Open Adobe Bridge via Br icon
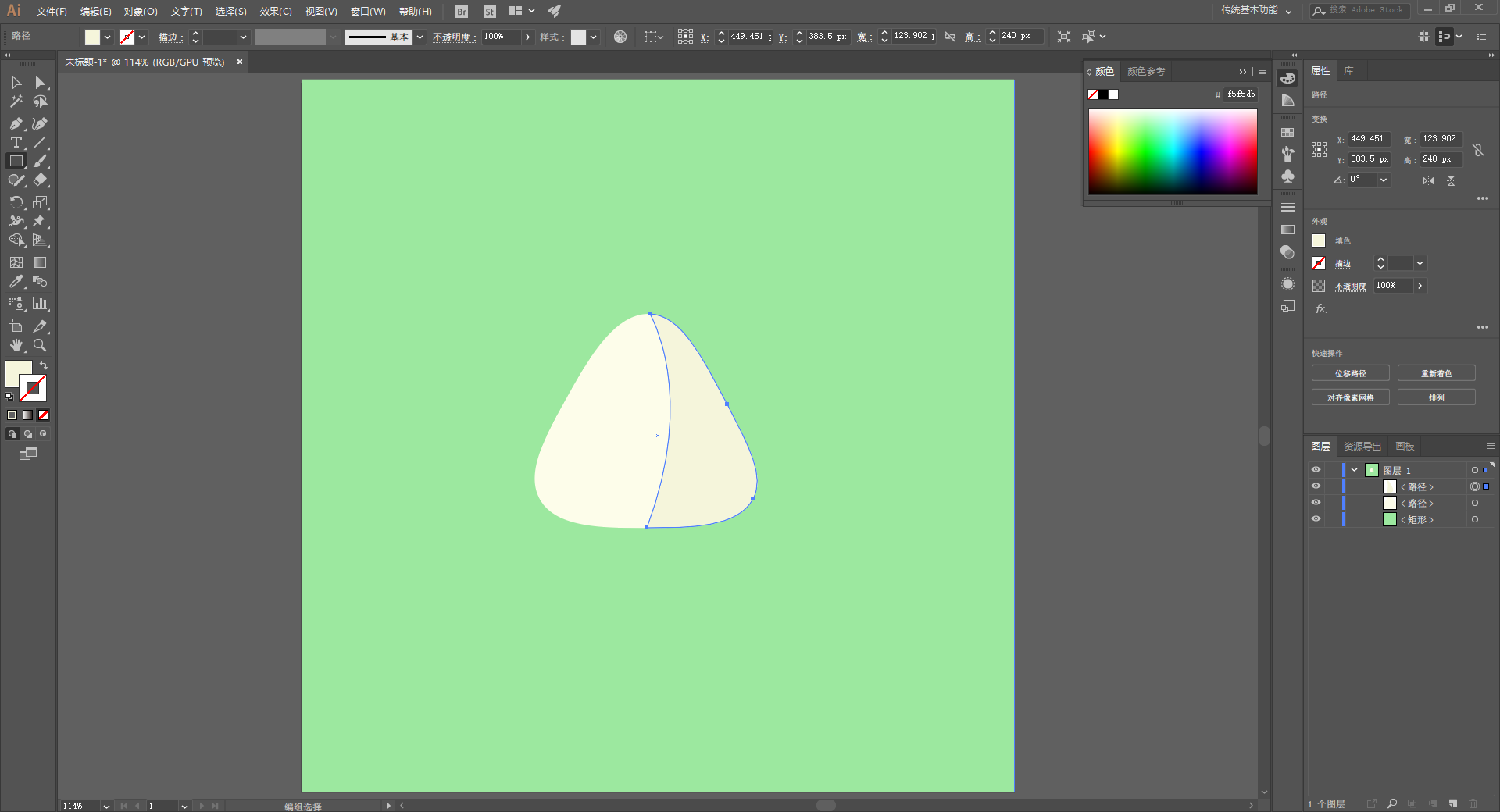Screen dimensions: 1500x812 462,12
